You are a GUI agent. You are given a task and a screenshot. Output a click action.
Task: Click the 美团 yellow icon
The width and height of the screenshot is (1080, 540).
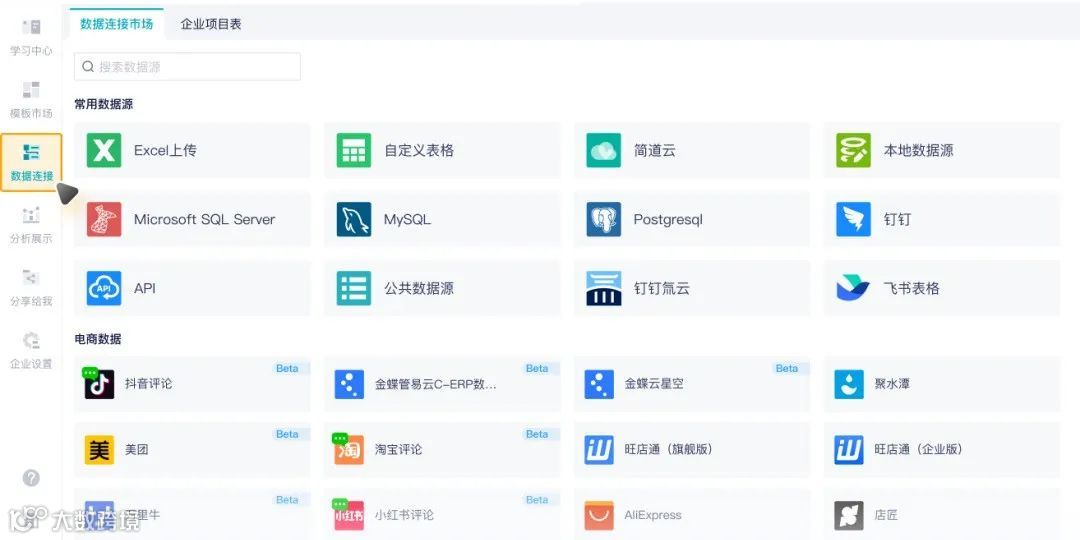click(x=99, y=450)
